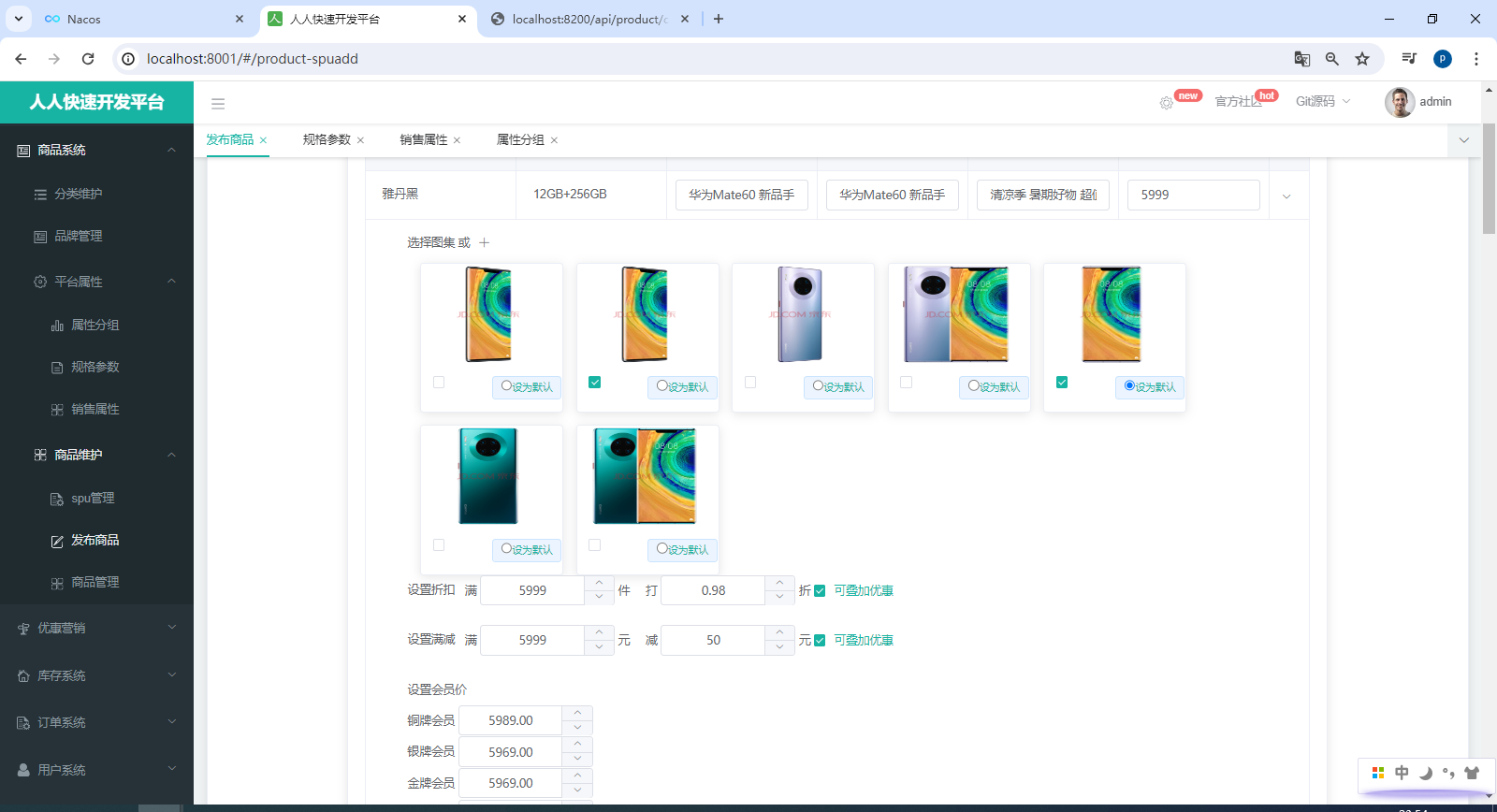Click the 人人快速开发平台 logo title
This screenshot has height=812, width=1497.
[96, 103]
